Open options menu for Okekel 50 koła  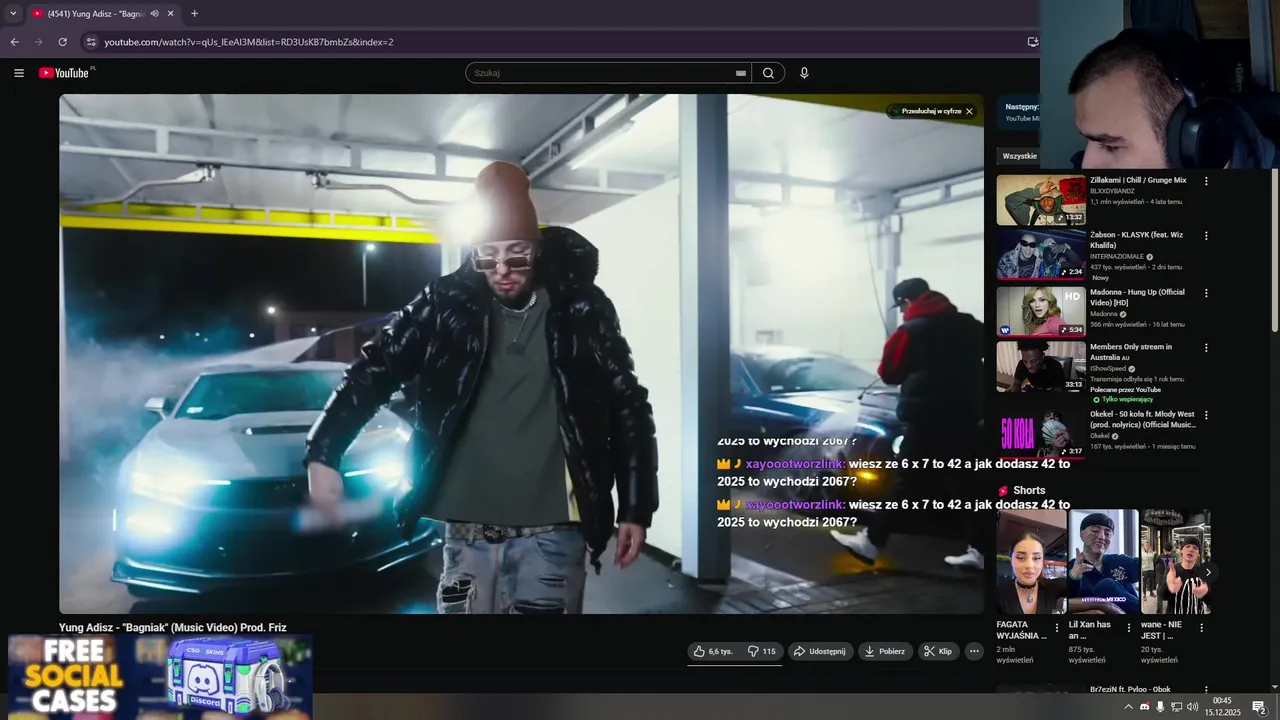[1206, 415]
